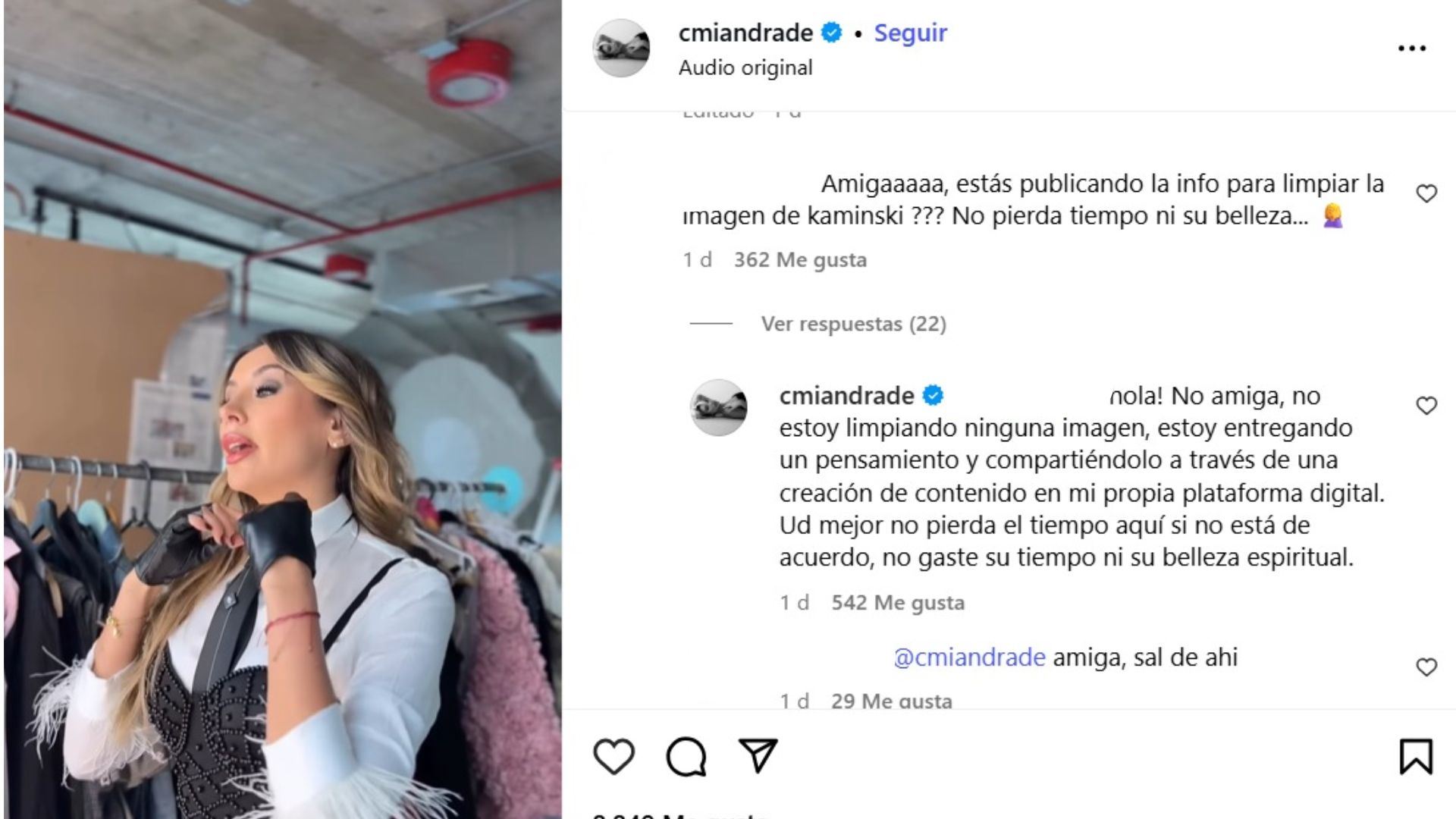Image resolution: width=1456 pixels, height=819 pixels.
Task: Like the post with heart icon
Action: pos(613,757)
